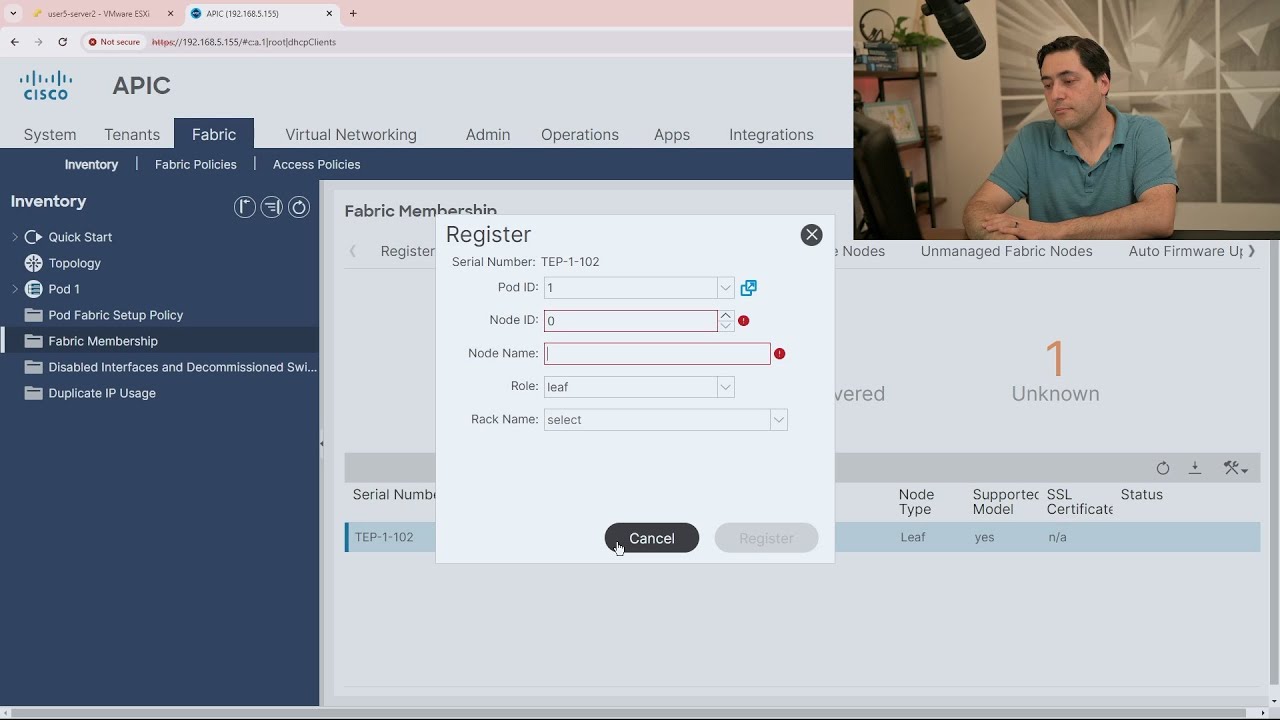Click the Node Name input field
1280x720 pixels.
coord(657,354)
